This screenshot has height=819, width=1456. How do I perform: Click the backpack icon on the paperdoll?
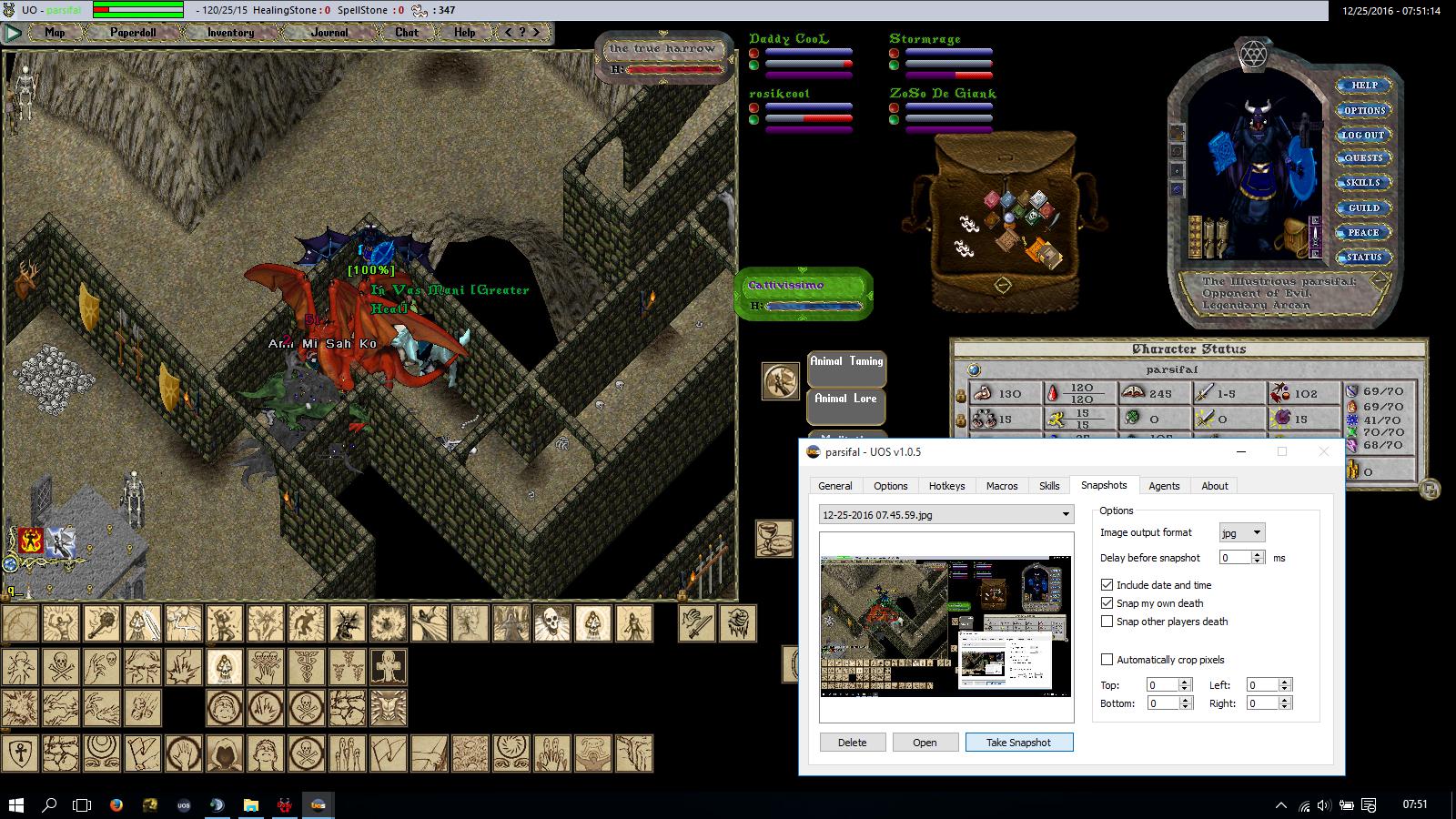(x=1292, y=239)
